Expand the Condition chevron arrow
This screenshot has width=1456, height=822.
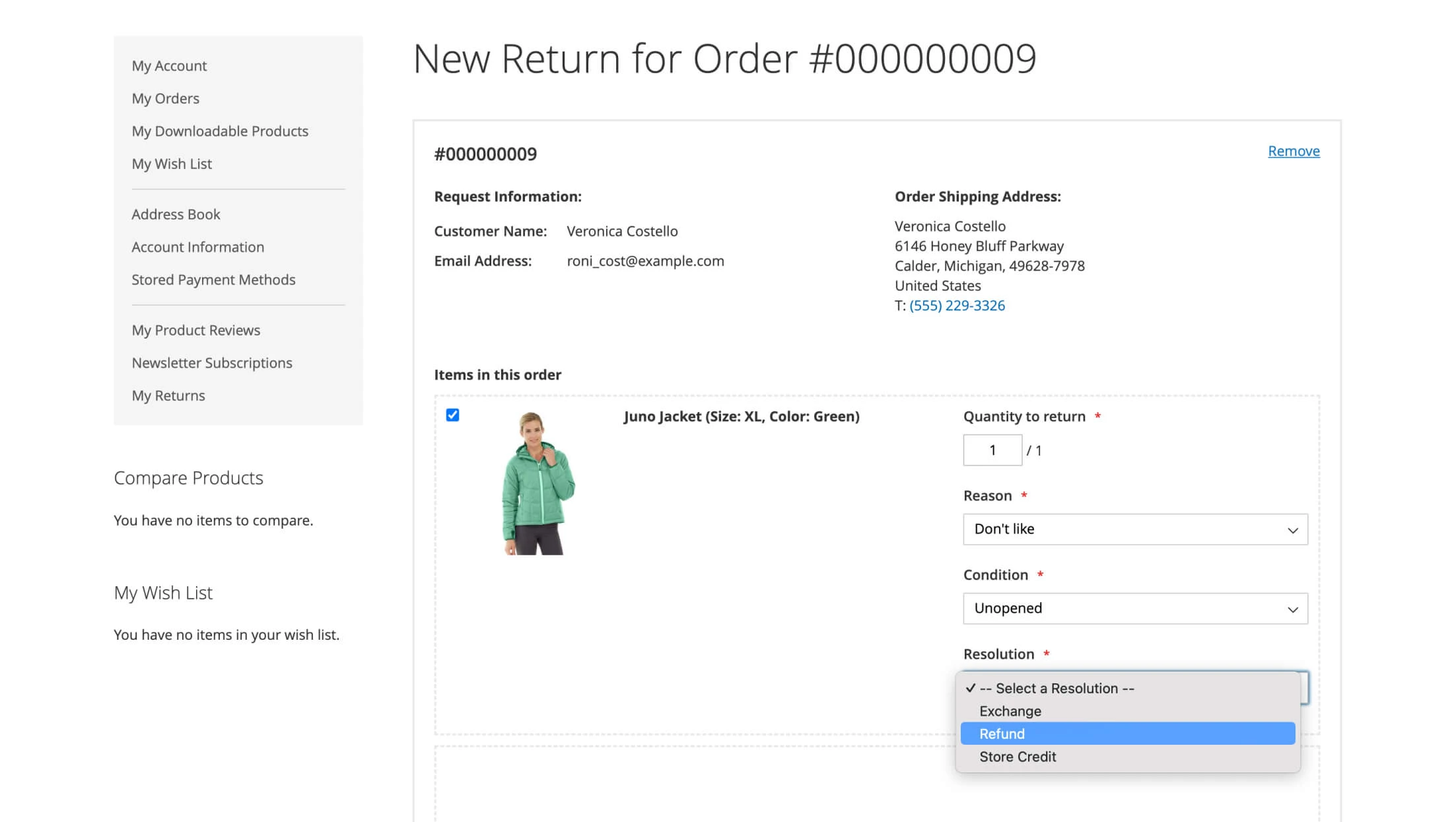(x=1291, y=608)
